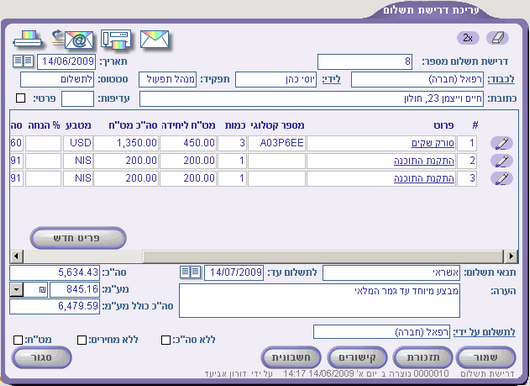Toggle the מט"ח checkbox
530x386 pixels.
pos(18,340)
